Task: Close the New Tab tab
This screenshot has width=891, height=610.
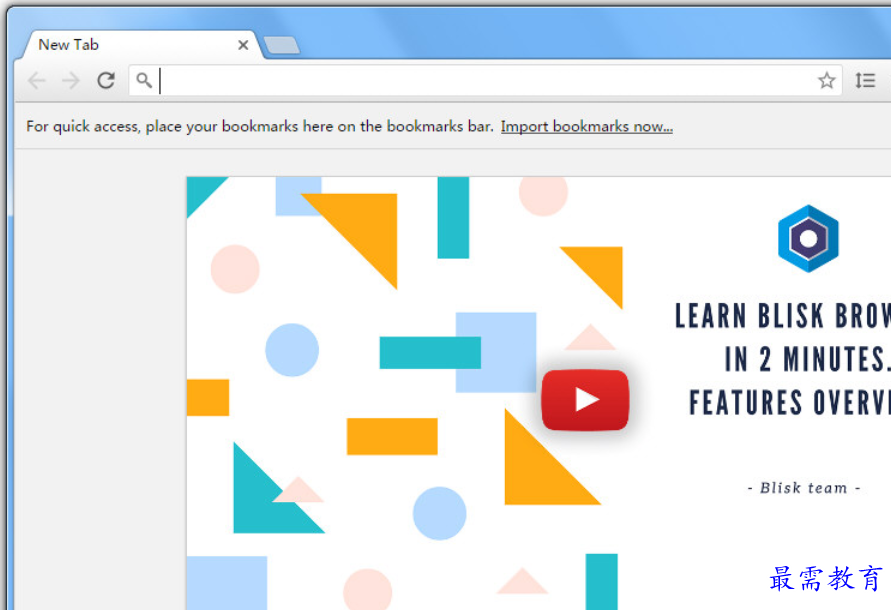Action: click(243, 45)
